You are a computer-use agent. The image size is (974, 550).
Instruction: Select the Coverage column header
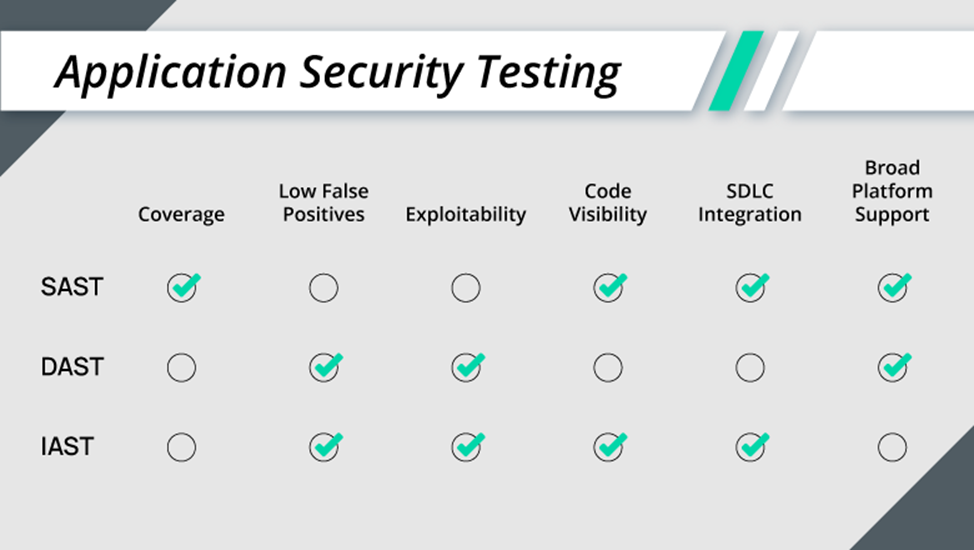click(x=181, y=214)
